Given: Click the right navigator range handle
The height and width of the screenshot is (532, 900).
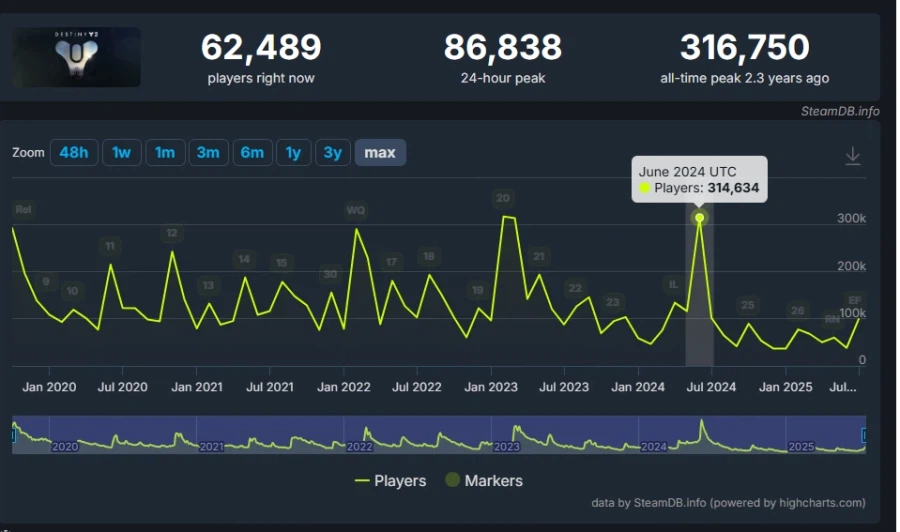Looking at the screenshot, I should [864, 435].
